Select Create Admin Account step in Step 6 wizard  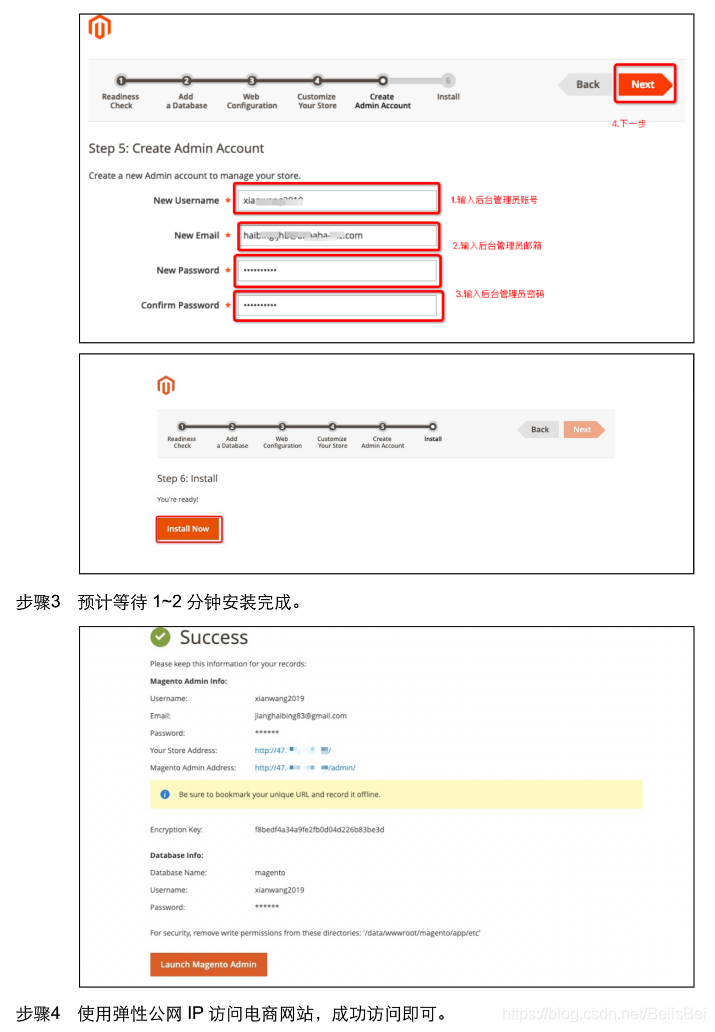coord(383,436)
